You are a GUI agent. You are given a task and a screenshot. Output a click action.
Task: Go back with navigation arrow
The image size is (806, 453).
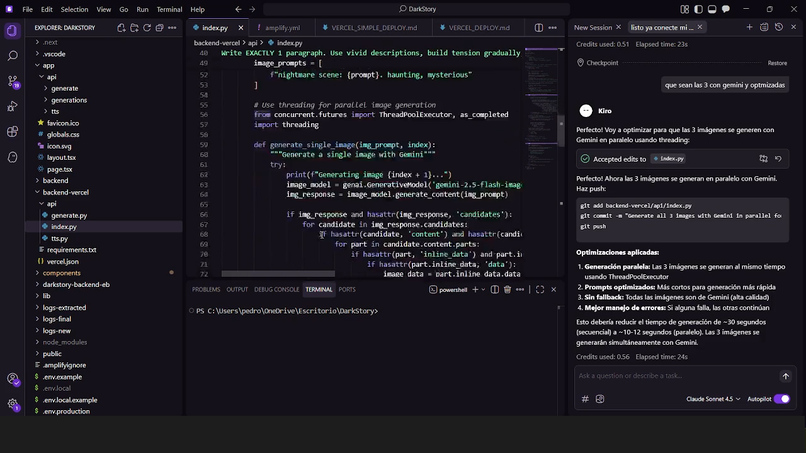239,9
